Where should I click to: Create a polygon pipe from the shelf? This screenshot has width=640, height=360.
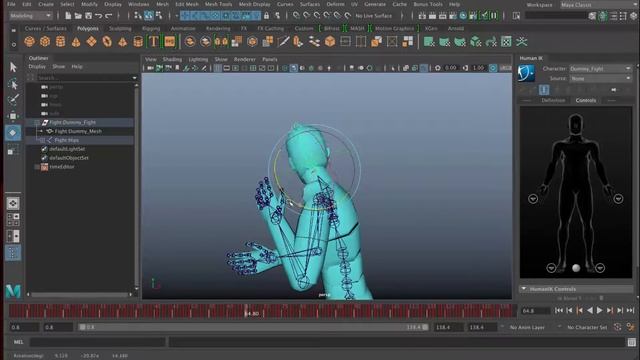coord(138,41)
